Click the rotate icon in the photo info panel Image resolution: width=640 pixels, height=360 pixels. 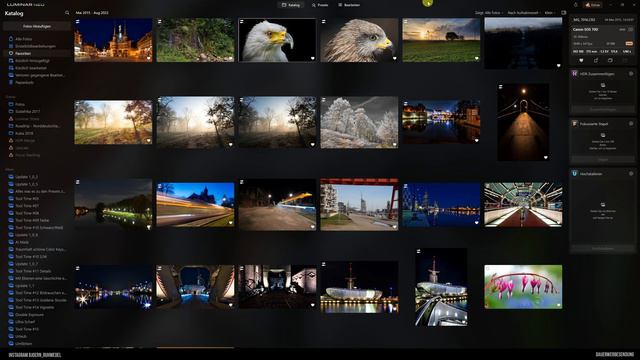[596, 60]
